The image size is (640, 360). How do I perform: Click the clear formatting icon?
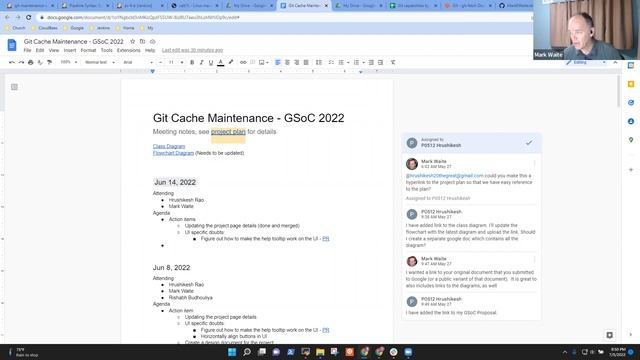point(393,62)
